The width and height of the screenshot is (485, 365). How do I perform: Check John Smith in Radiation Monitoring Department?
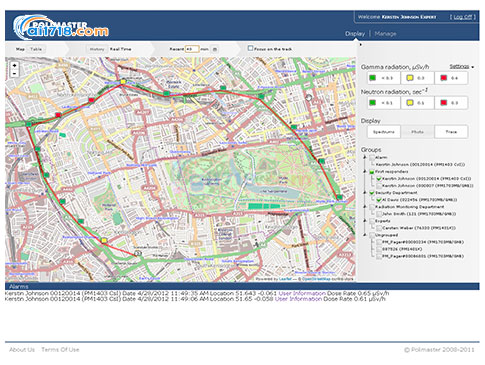(379, 214)
